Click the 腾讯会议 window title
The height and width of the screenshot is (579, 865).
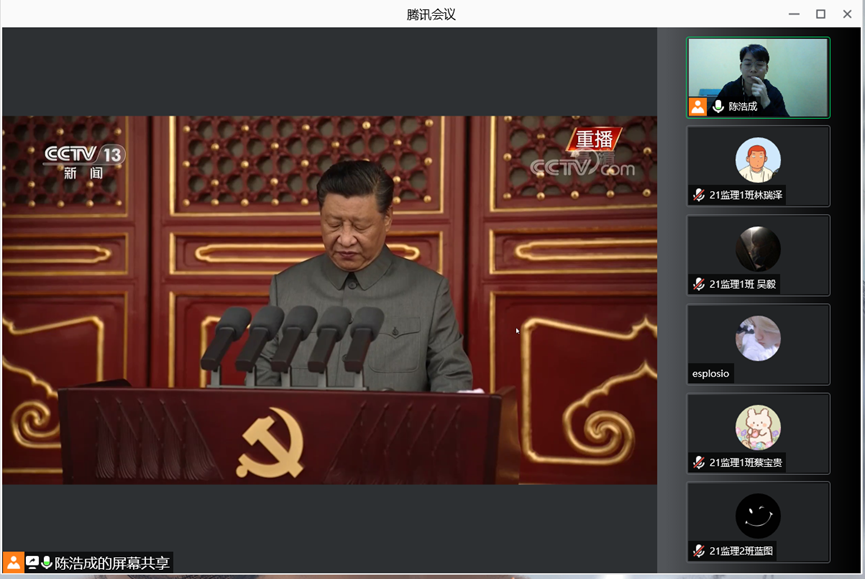coord(431,14)
